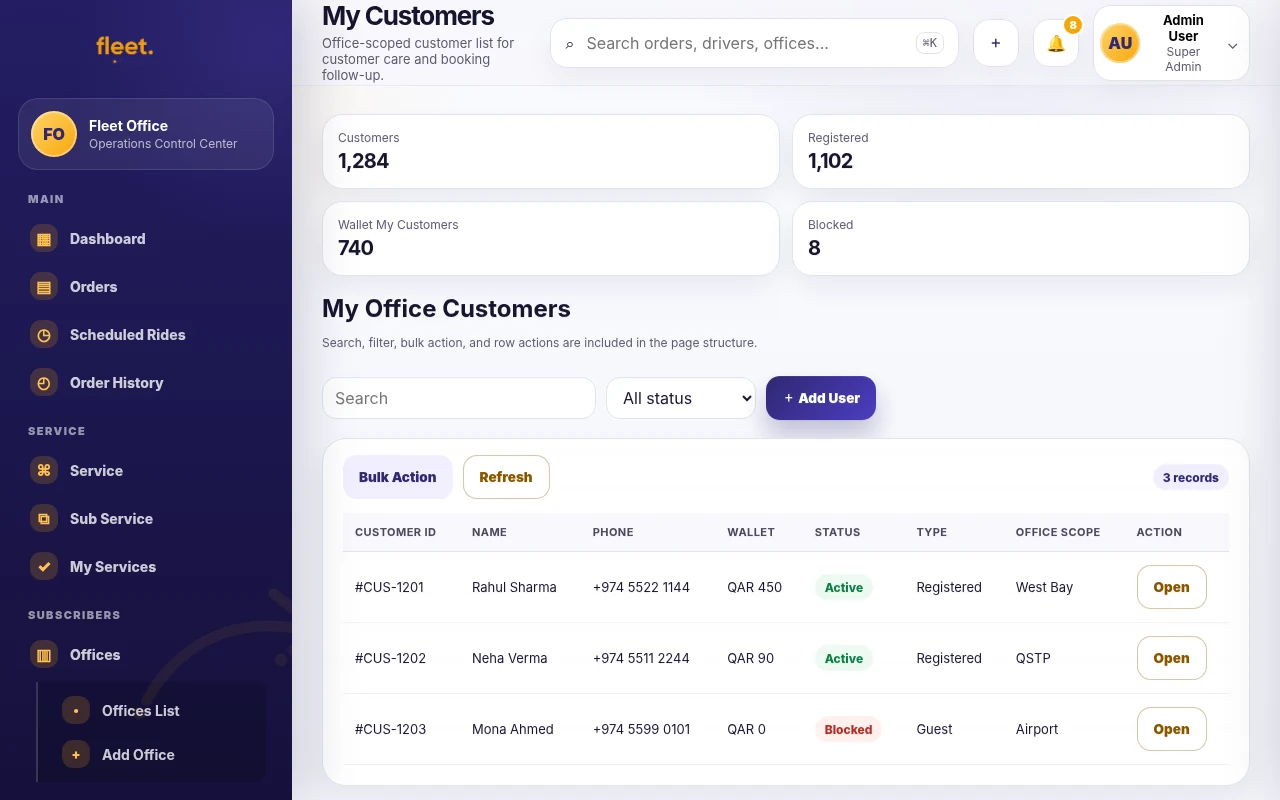Open Scheduled Rides menu item

click(146, 335)
